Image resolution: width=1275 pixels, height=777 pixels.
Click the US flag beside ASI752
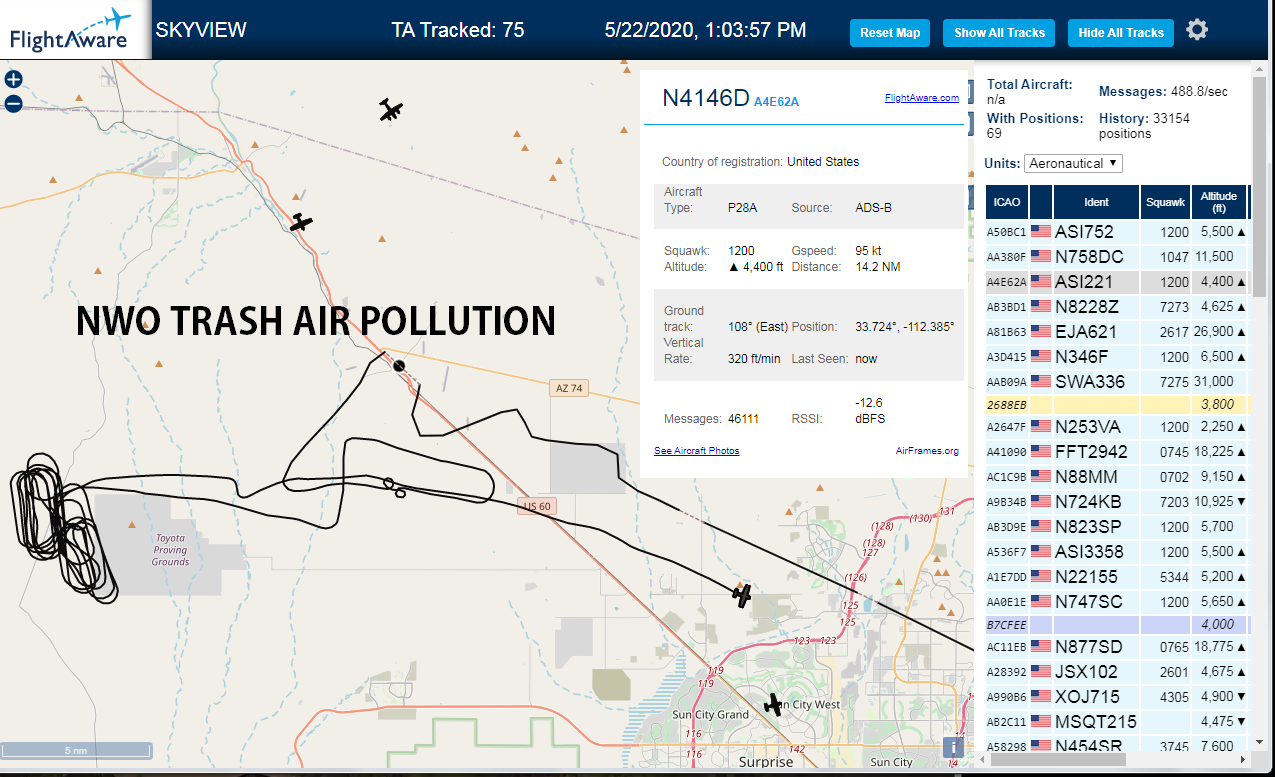point(1041,232)
